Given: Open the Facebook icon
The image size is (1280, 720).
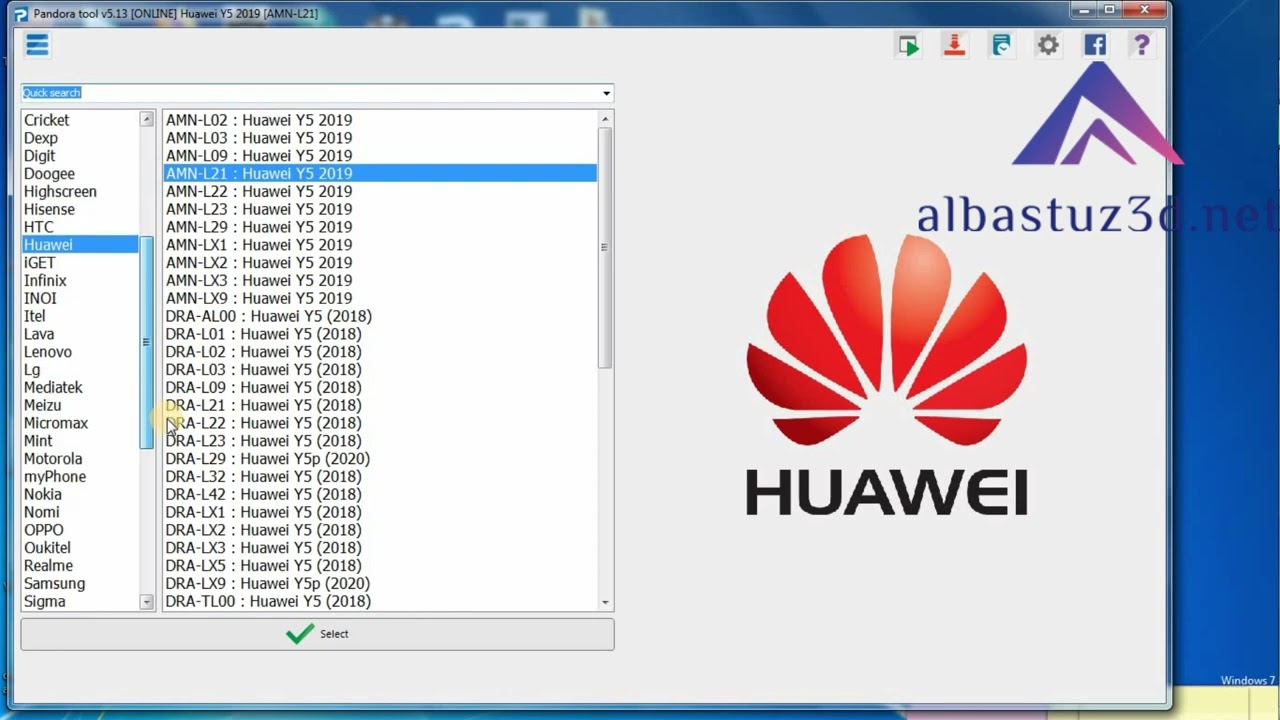Looking at the screenshot, I should pyautogui.click(x=1095, y=45).
